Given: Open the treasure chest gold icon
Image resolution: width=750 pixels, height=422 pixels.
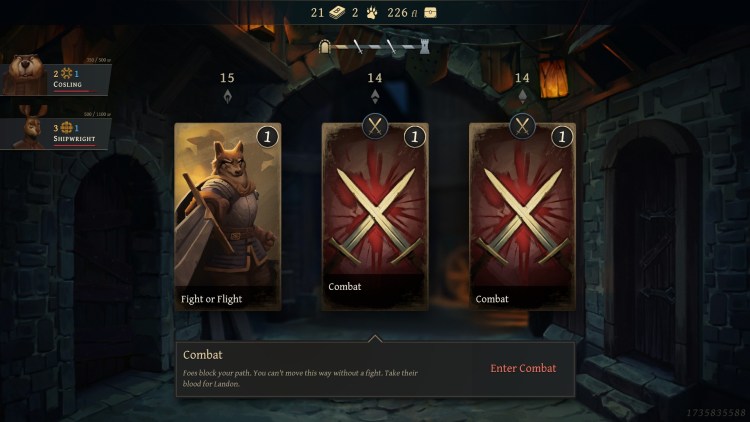Looking at the screenshot, I should pos(430,13).
